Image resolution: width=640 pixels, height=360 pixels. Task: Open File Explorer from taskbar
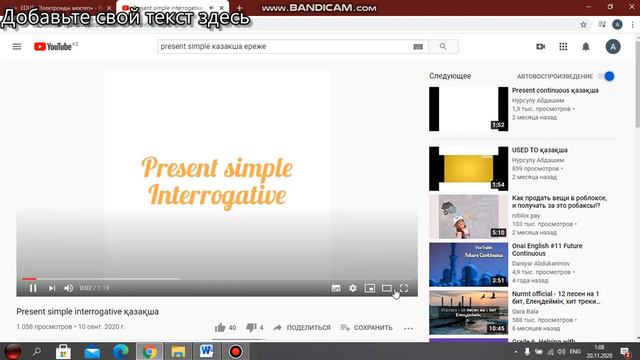178,351
